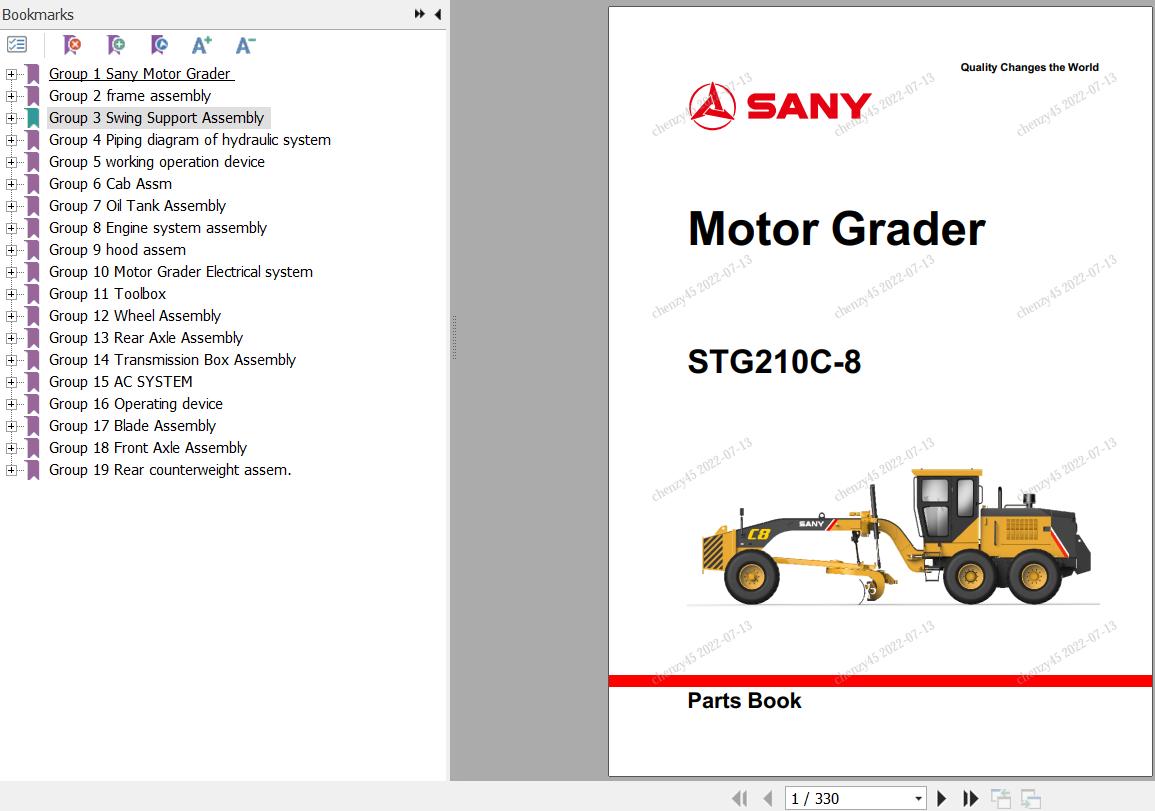Click the Quality Changes the World slogan
The width and height of the screenshot is (1155, 811).
tap(1029, 67)
